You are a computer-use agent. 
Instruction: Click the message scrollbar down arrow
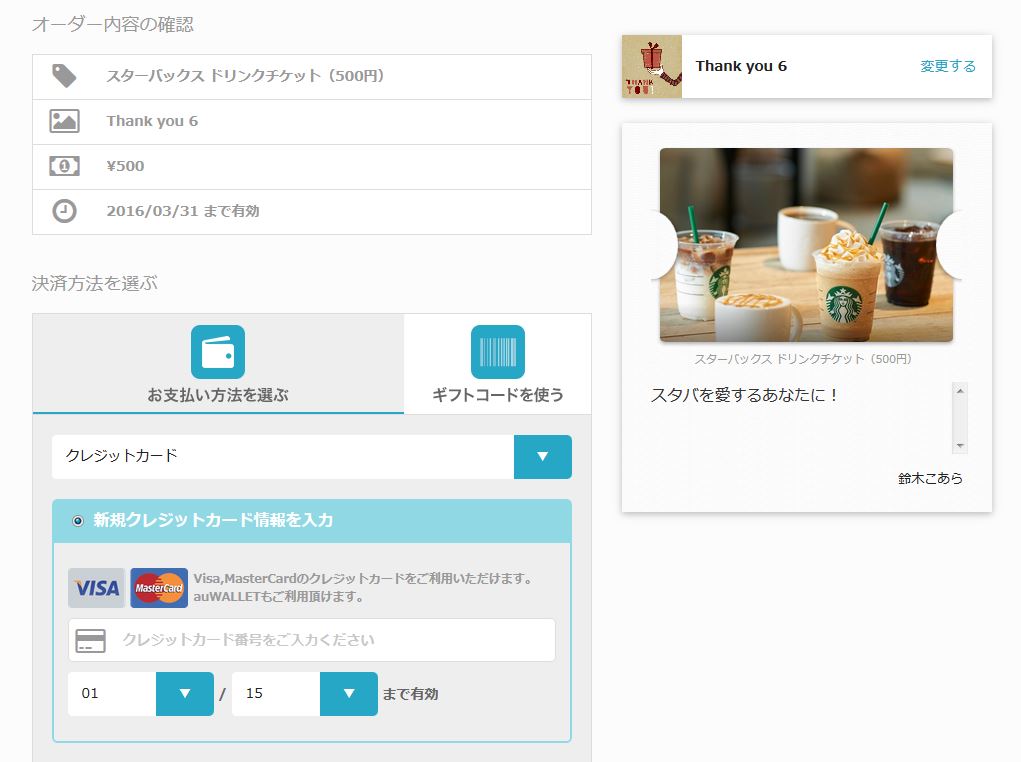tap(960, 446)
